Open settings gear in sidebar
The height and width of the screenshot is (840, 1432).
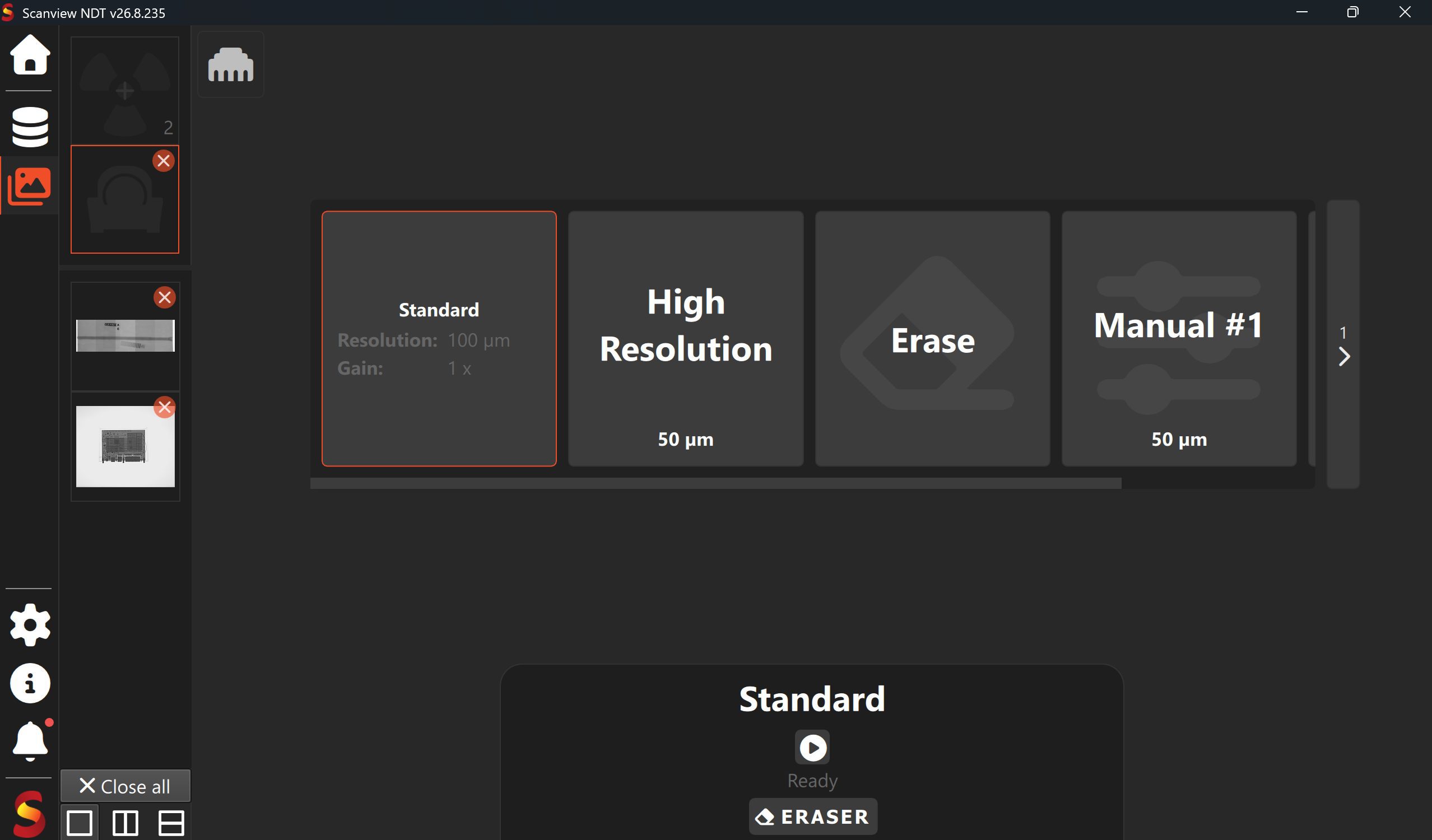click(30, 625)
